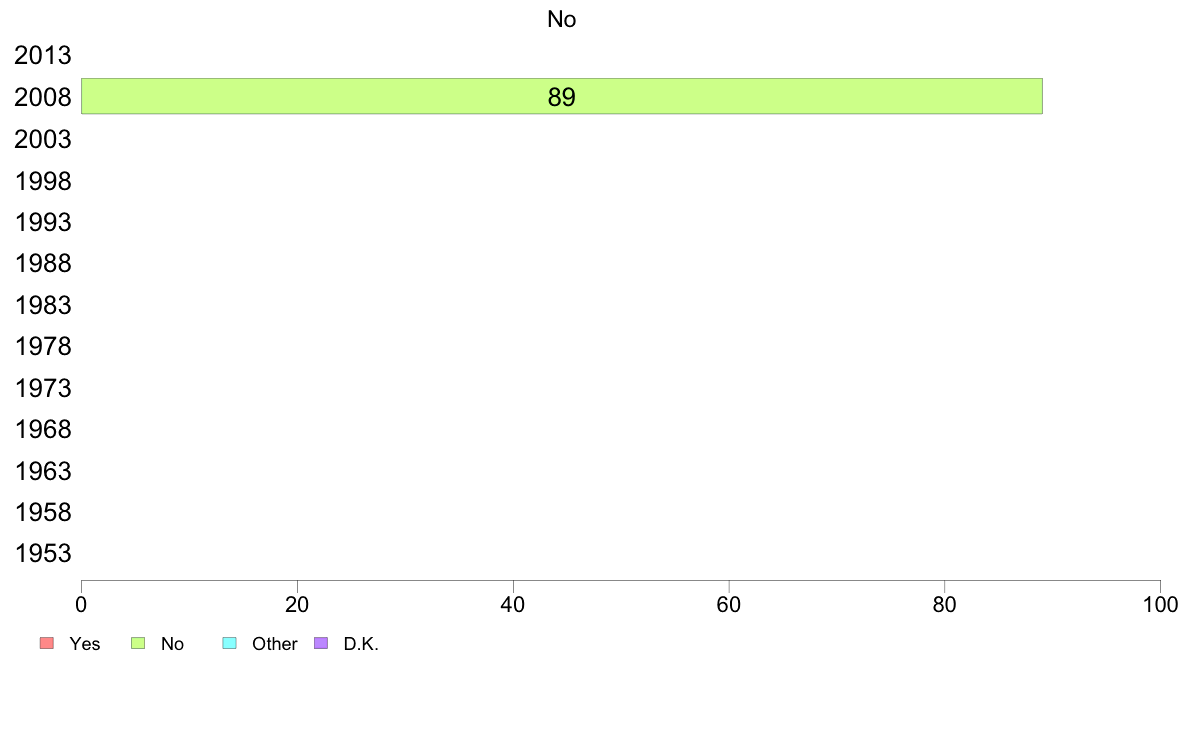Screen dimensions: 1188x736
Task: Click the D.K. legend text
Action: coord(361,644)
